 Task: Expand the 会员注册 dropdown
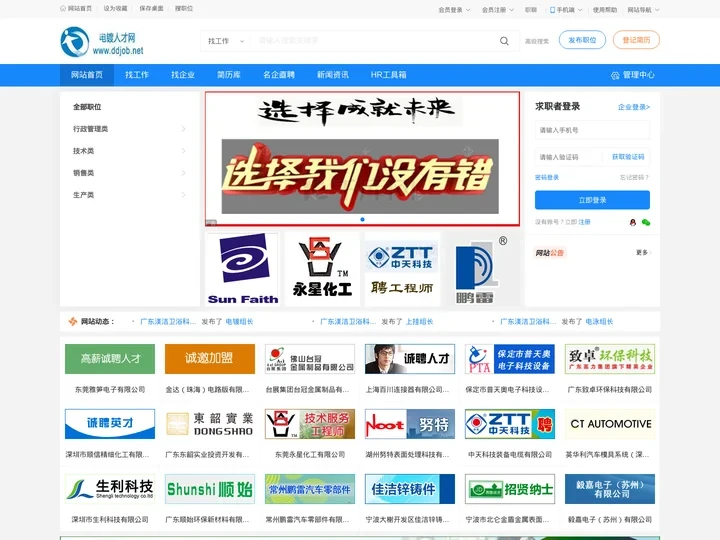point(498,10)
